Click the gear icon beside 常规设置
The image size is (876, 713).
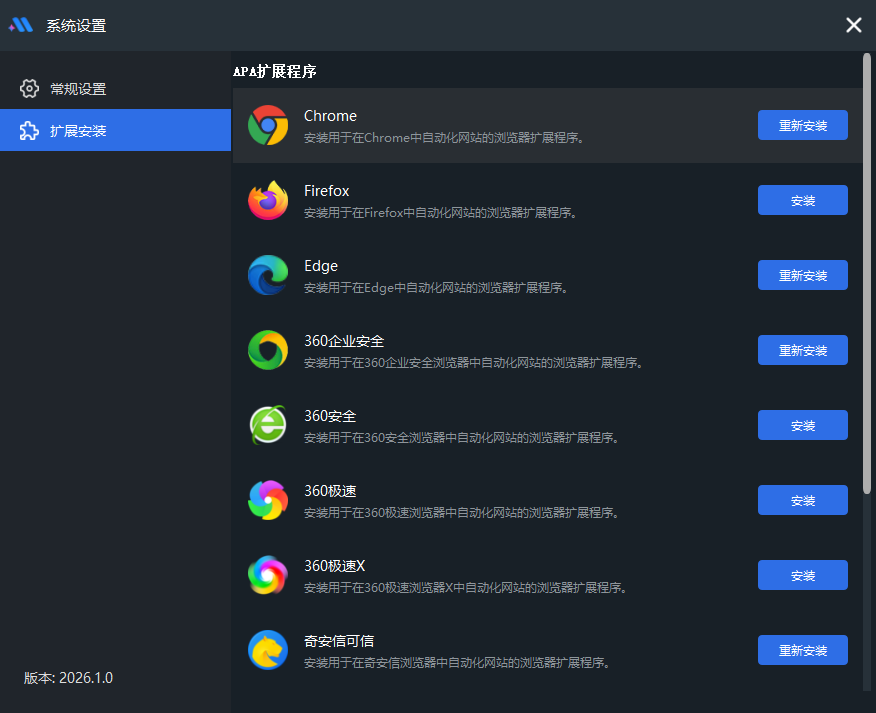tap(29, 88)
